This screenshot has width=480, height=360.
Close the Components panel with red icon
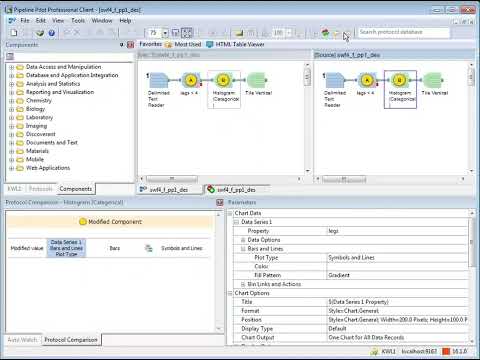pyautogui.click(x=130, y=45)
